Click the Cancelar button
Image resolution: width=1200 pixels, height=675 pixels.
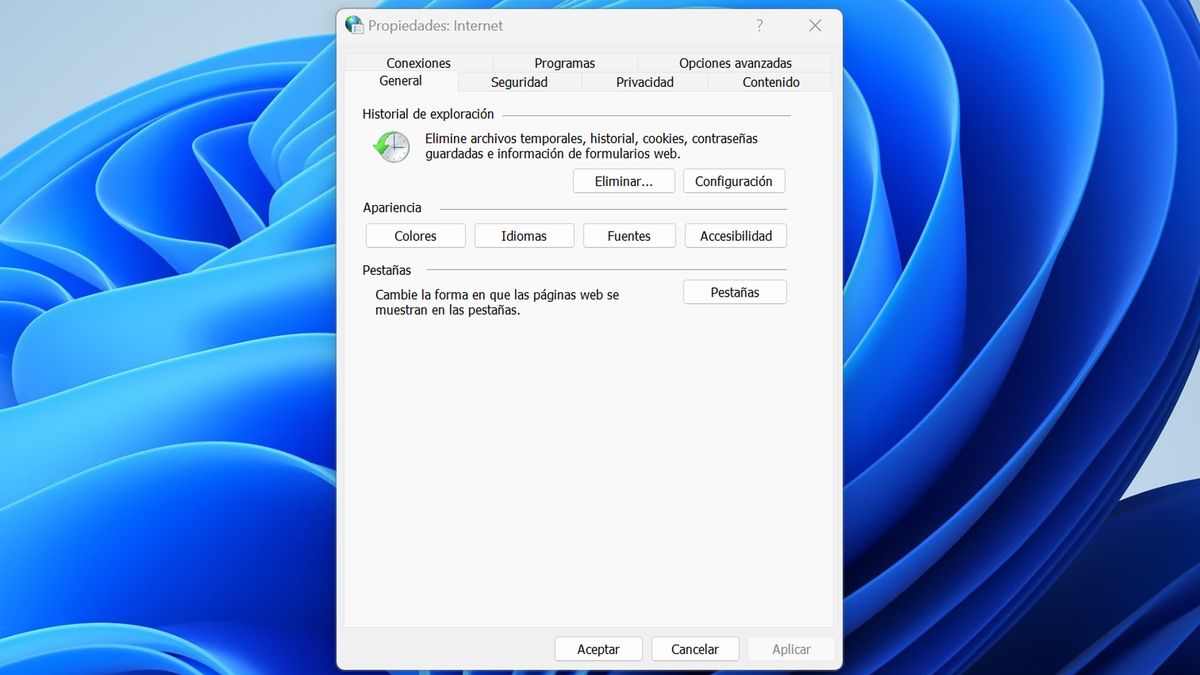pos(695,648)
